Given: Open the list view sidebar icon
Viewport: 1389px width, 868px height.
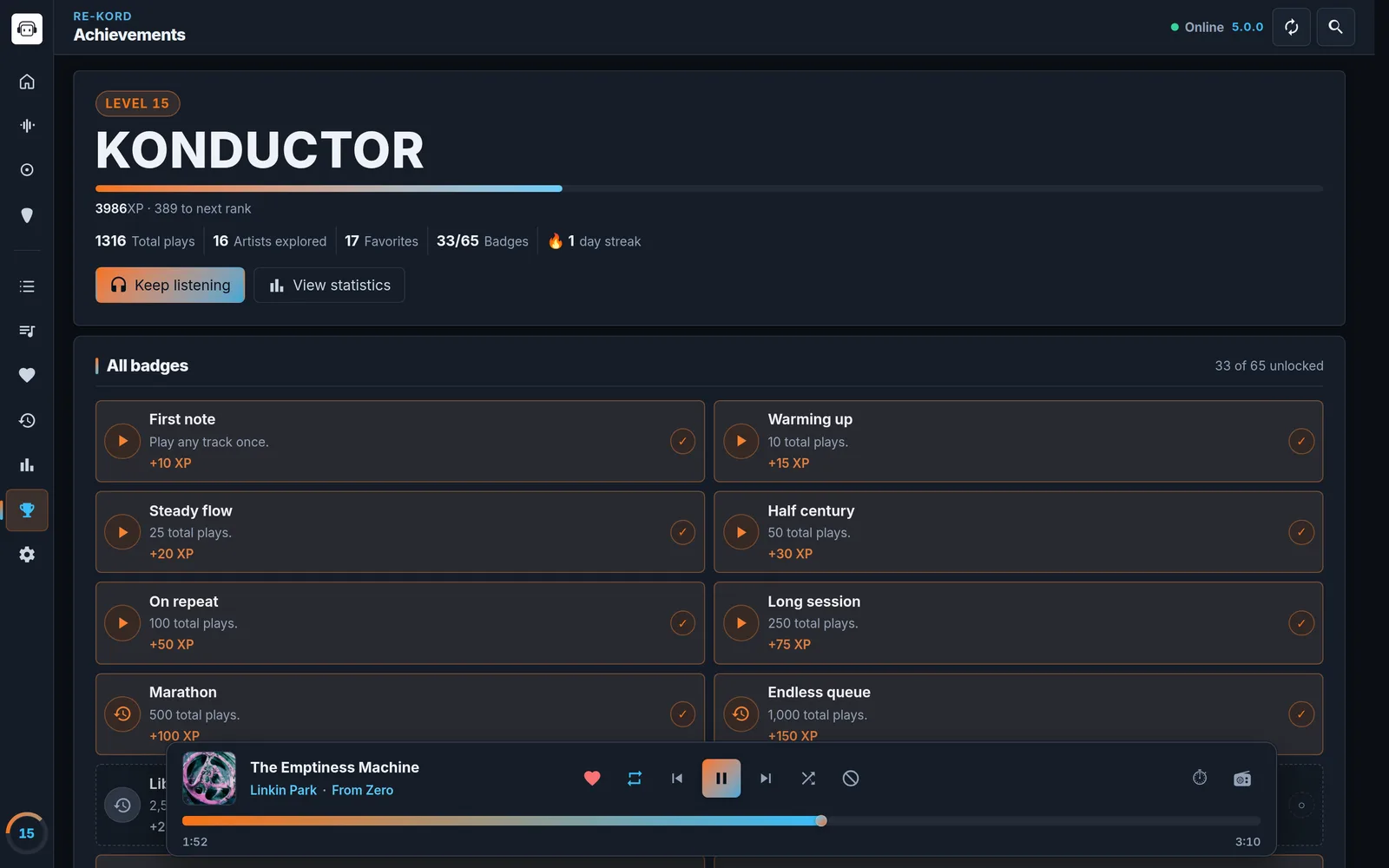Looking at the screenshot, I should [x=27, y=286].
